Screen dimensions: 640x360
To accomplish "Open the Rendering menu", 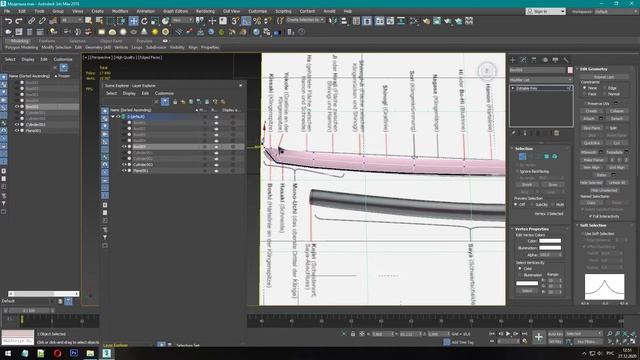I will click(205, 11).
